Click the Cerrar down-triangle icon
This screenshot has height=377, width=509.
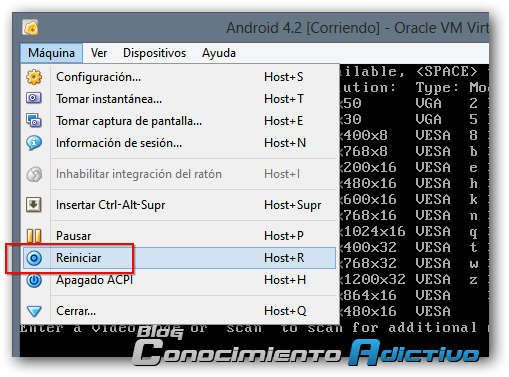click(34, 311)
